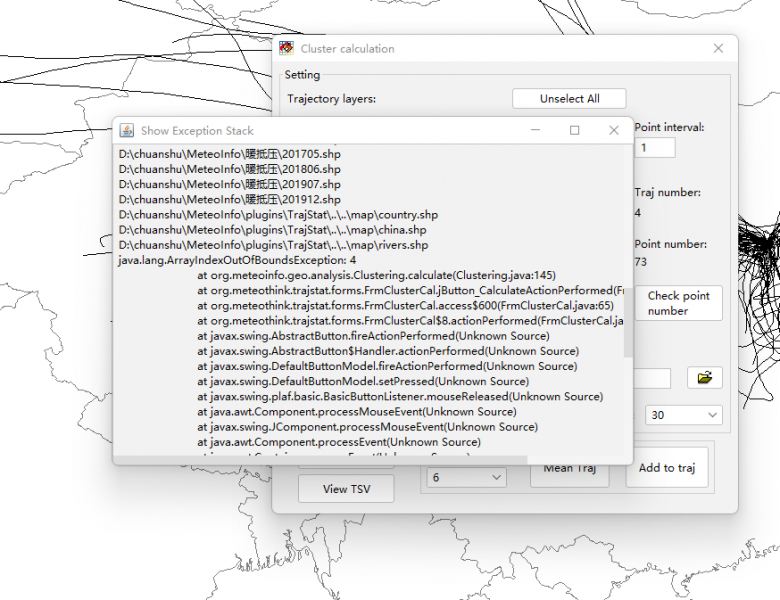780x600 pixels.
Task: Click the ArrayIndexOutOfBoundsException line in the stack
Action: click(x=229, y=260)
